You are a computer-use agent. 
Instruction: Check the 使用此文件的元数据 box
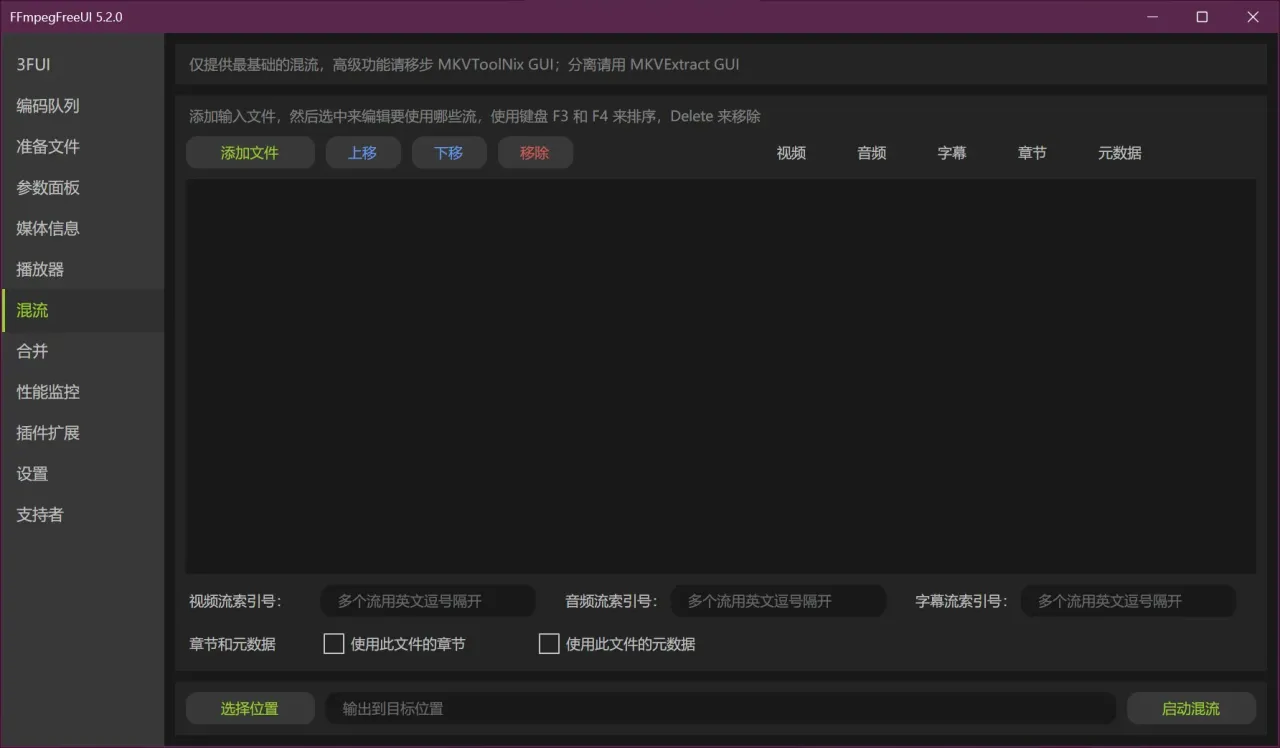click(549, 644)
